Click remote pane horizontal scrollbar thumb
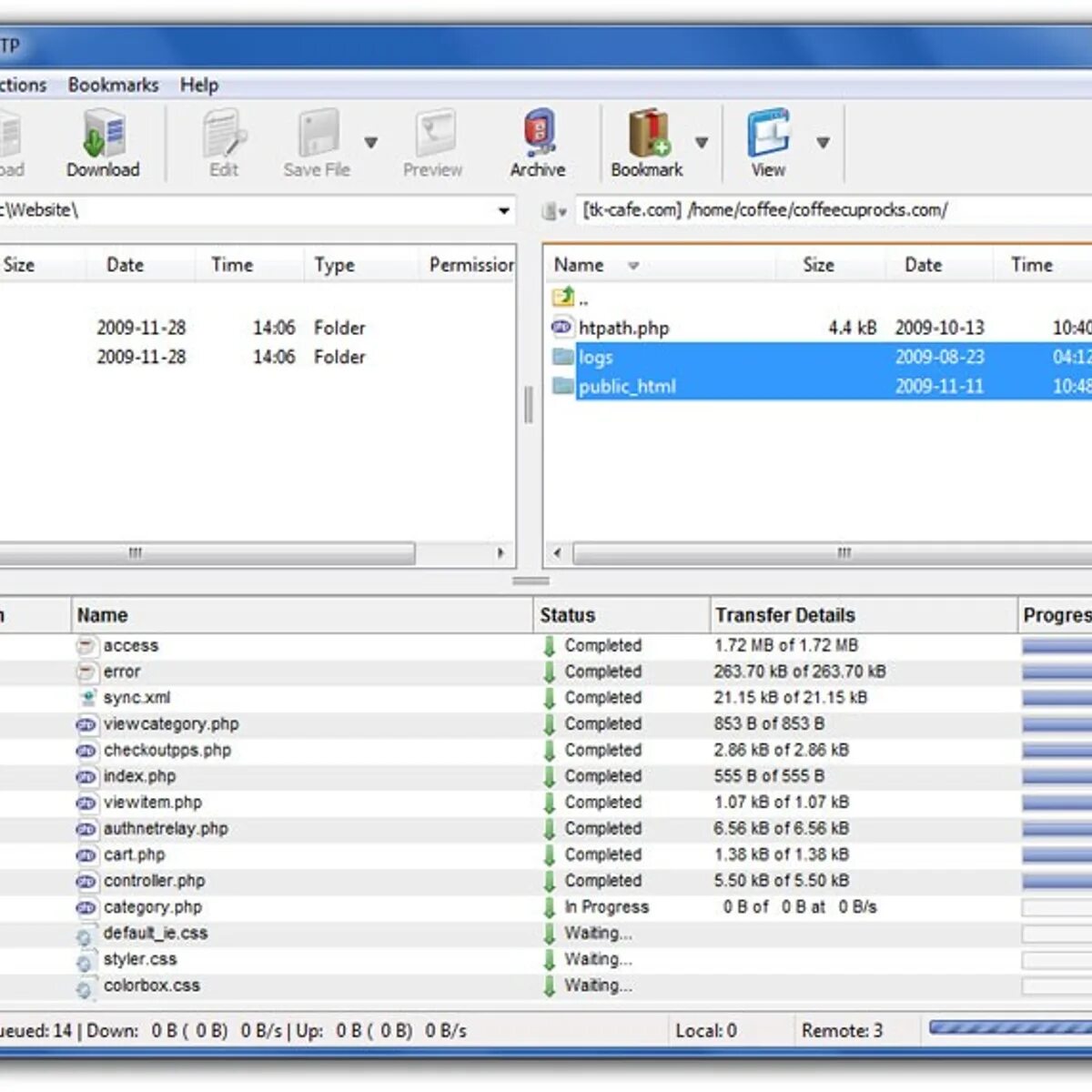 (833, 553)
